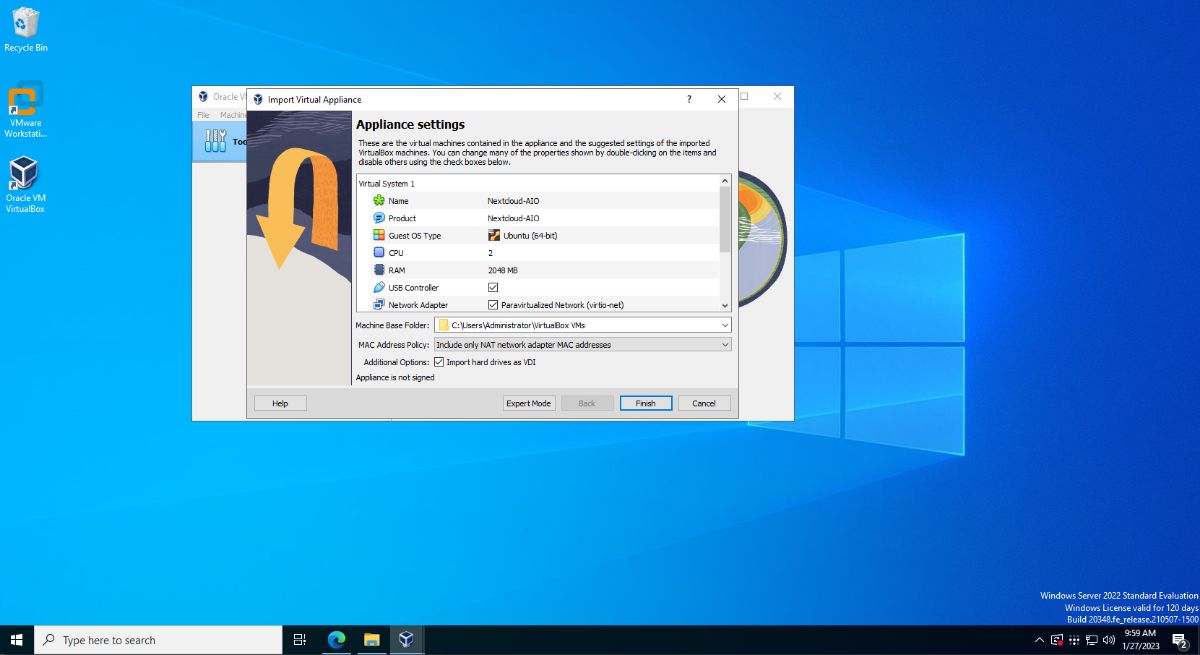Click the USB Controller icon

379,288
